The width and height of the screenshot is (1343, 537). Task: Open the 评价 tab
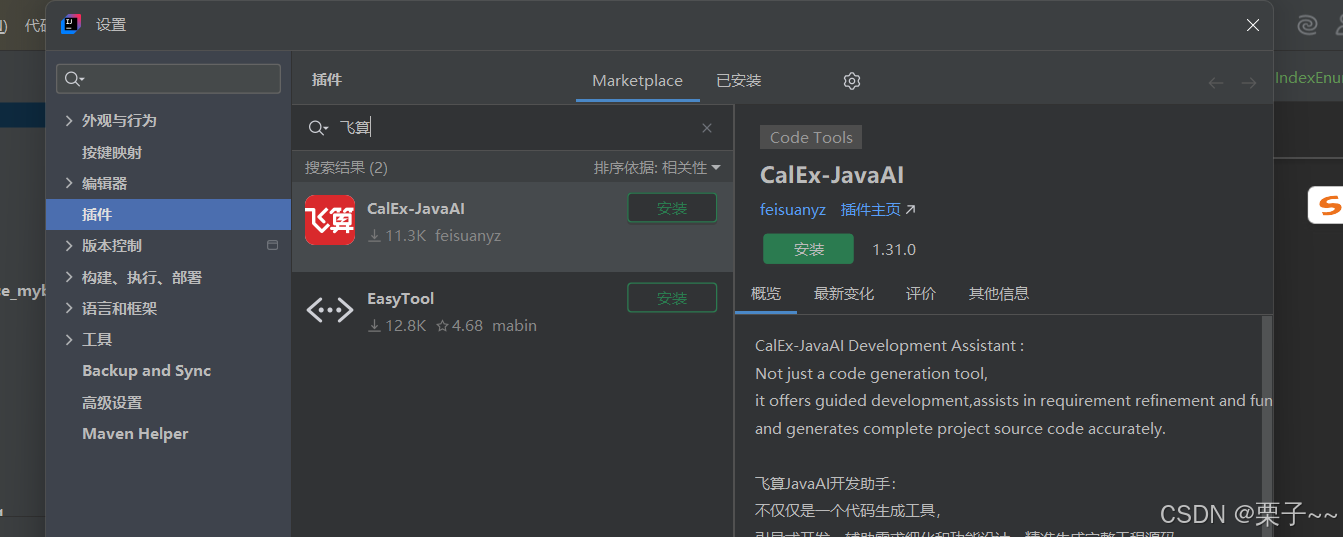[921, 294]
